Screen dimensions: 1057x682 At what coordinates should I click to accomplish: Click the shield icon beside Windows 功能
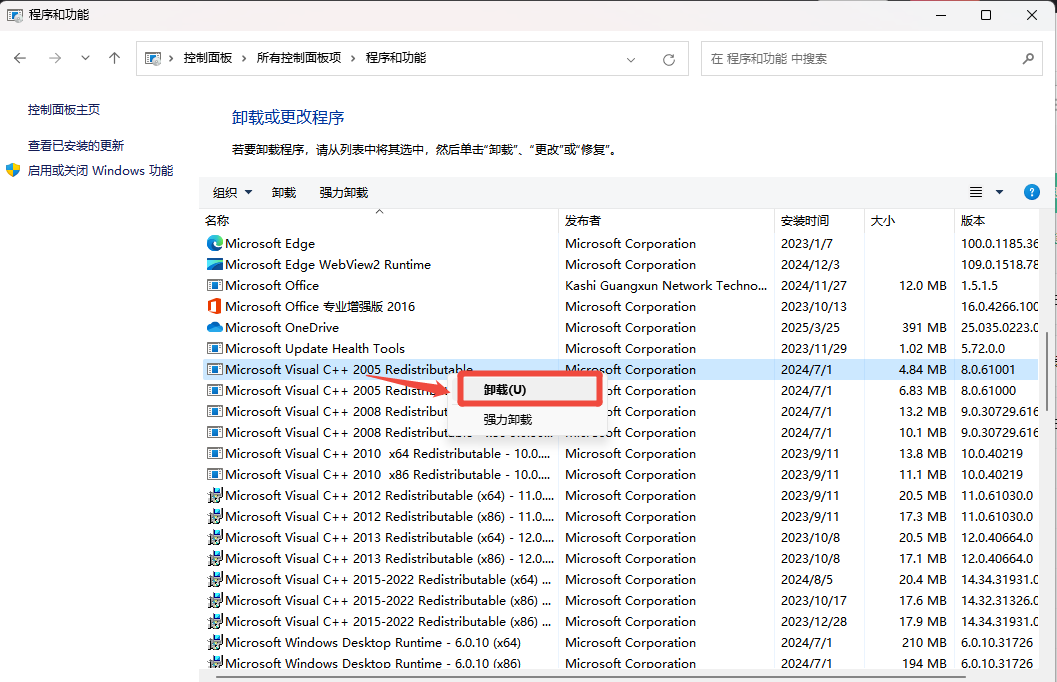click(x=13, y=170)
